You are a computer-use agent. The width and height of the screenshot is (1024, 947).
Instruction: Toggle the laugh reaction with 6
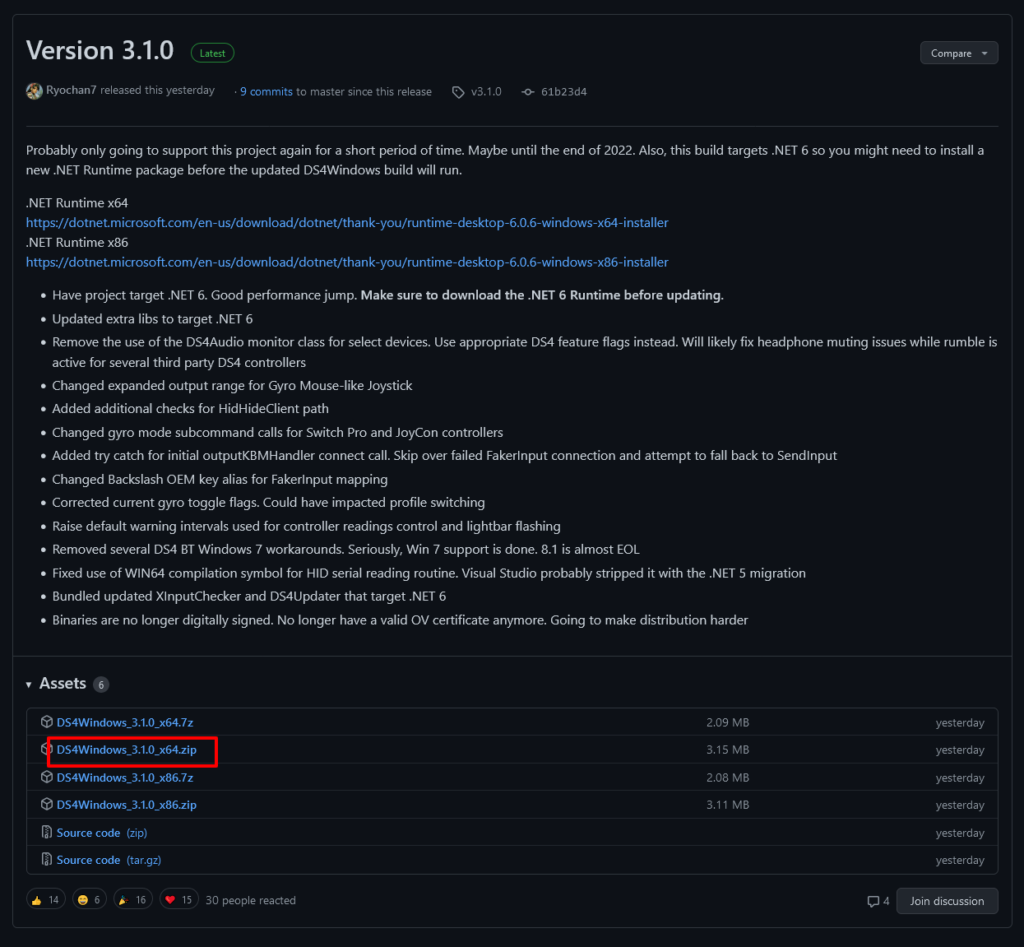pos(89,900)
